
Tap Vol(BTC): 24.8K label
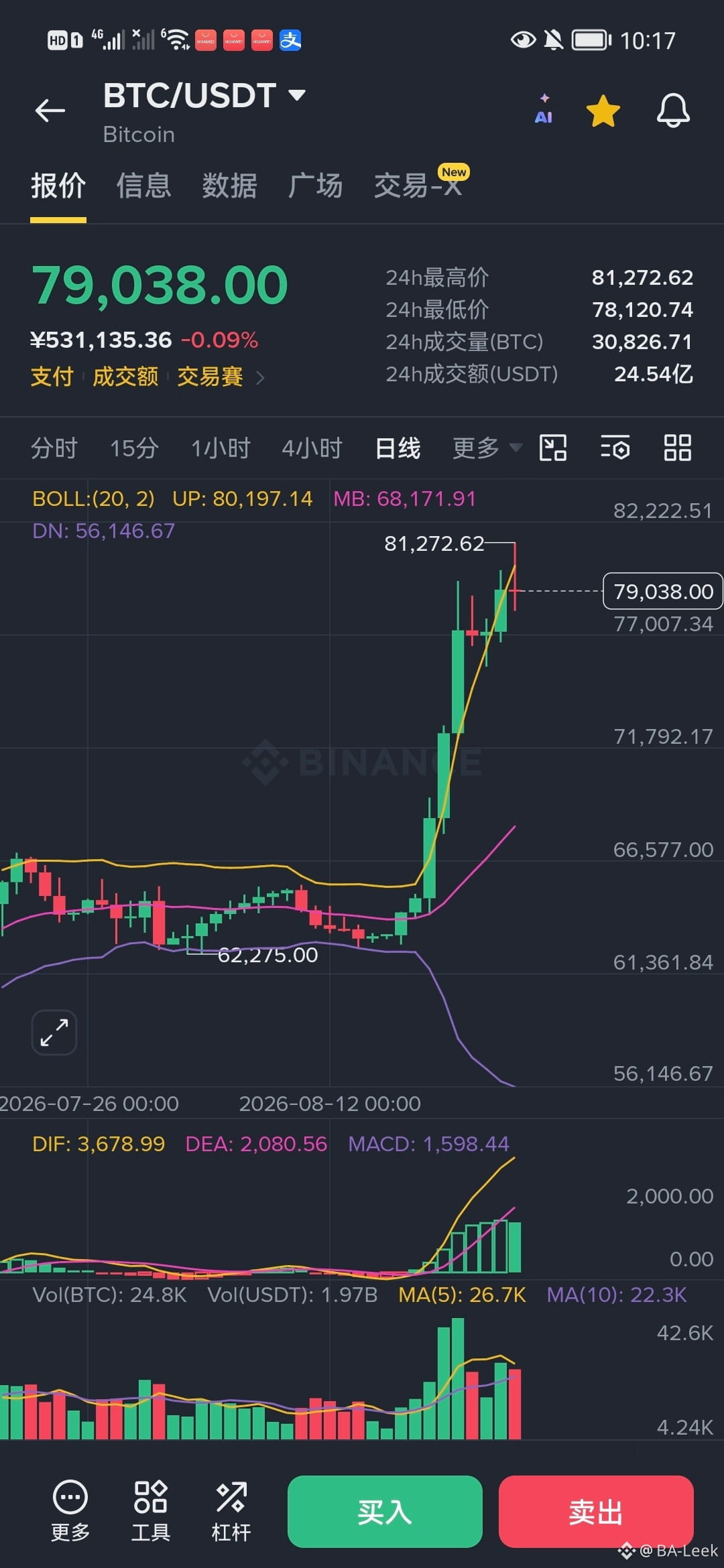[109, 1295]
